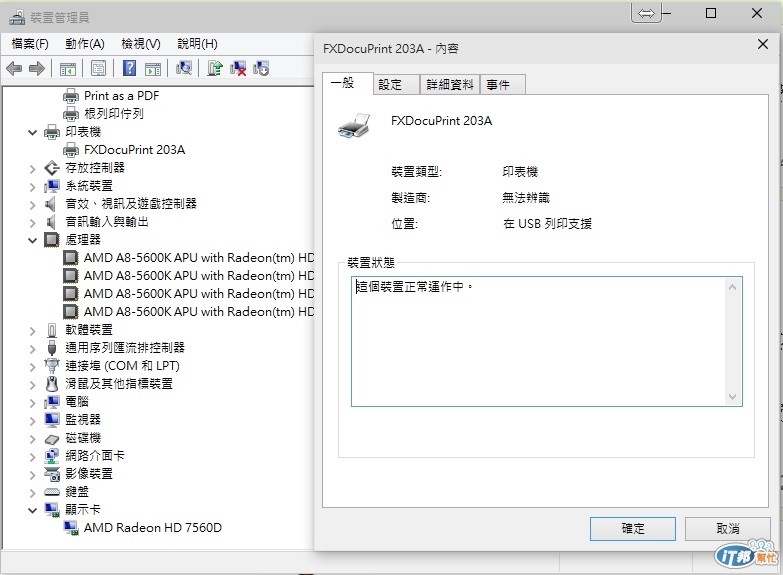Click the 確定 button
Viewport: 783px width, 575px height.
click(x=633, y=529)
